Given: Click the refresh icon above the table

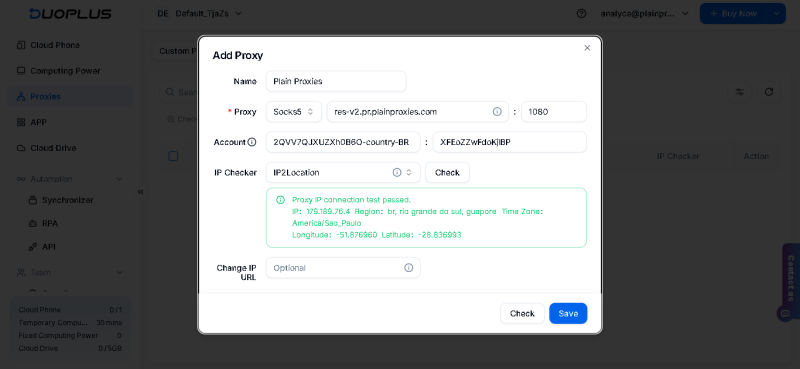Looking at the screenshot, I should coord(769,92).
